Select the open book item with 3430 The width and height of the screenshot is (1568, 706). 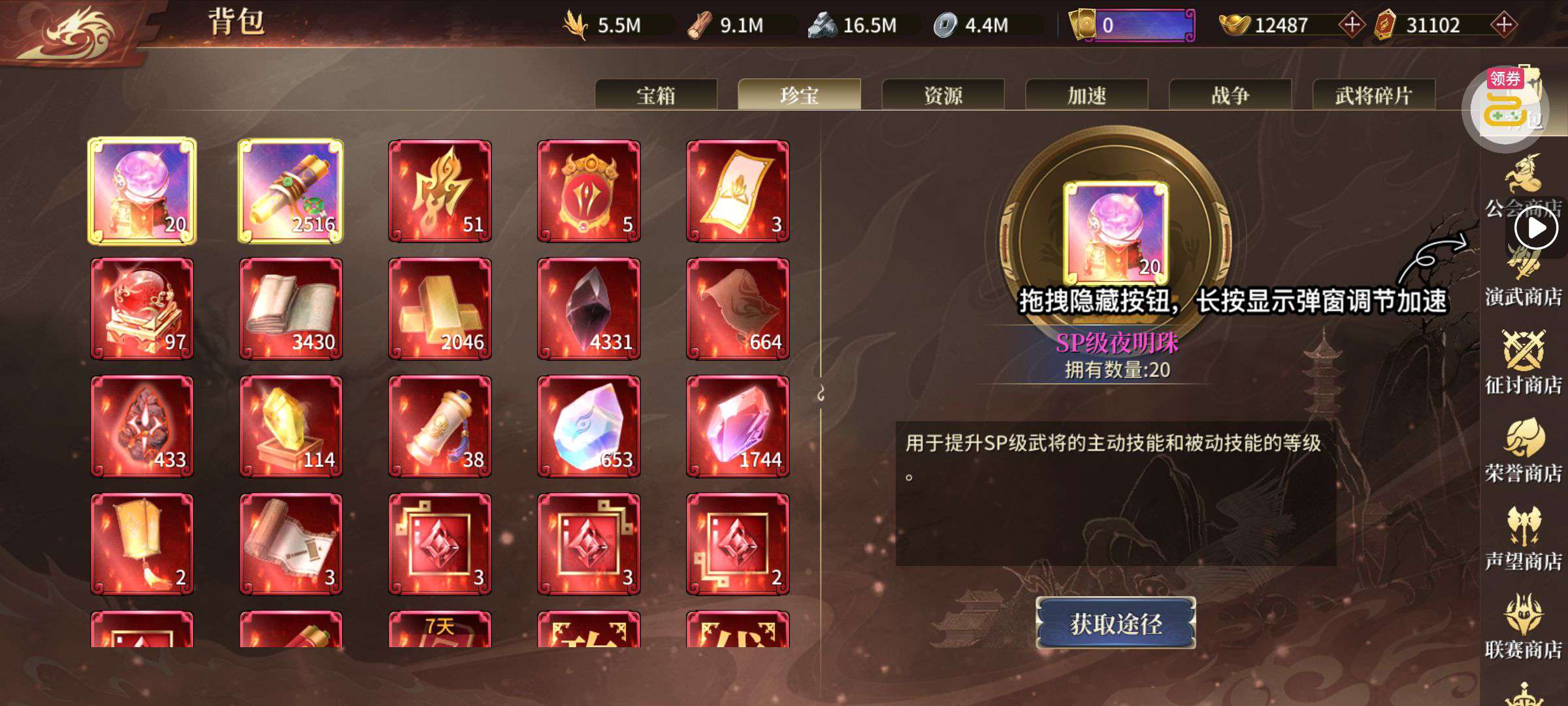pyautogui.click(x=291, y=309)
